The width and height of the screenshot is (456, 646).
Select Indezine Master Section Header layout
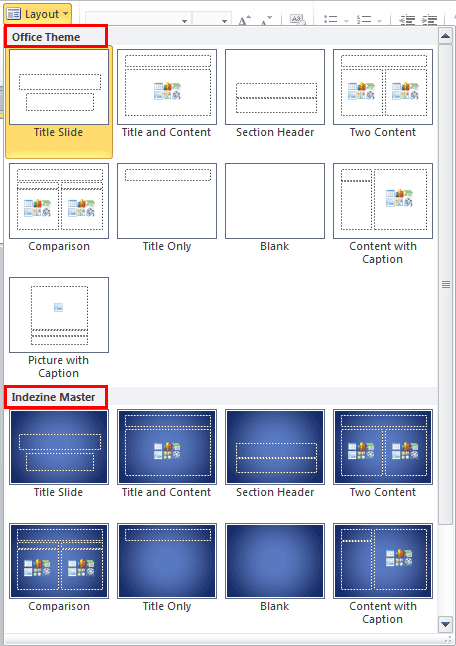point(275,454)
